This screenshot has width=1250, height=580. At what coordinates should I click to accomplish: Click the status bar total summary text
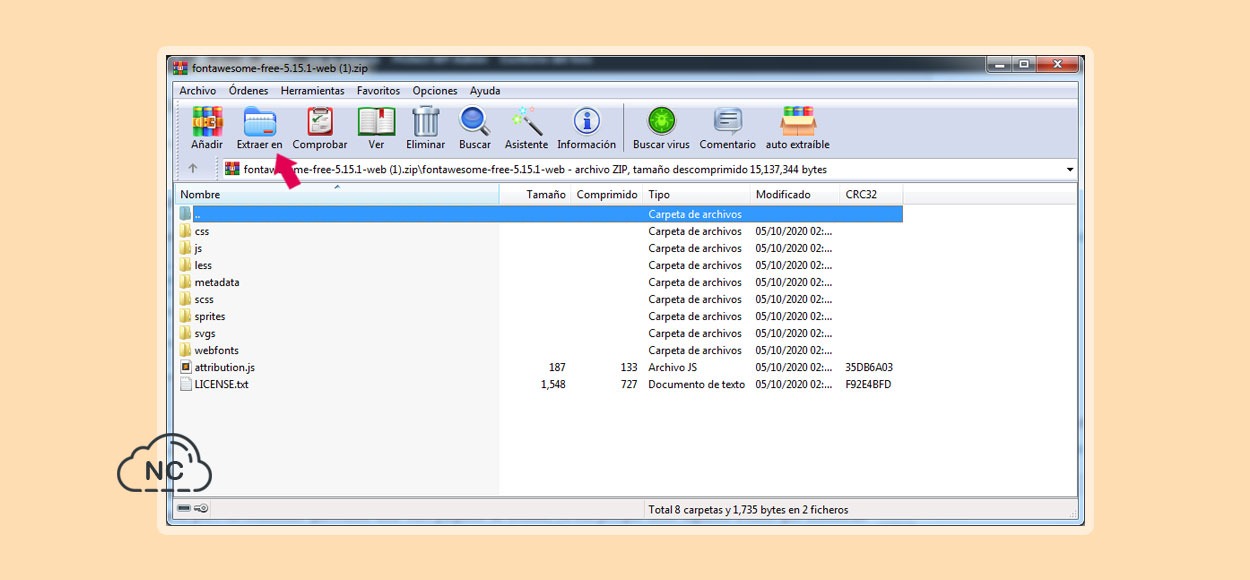748,509
